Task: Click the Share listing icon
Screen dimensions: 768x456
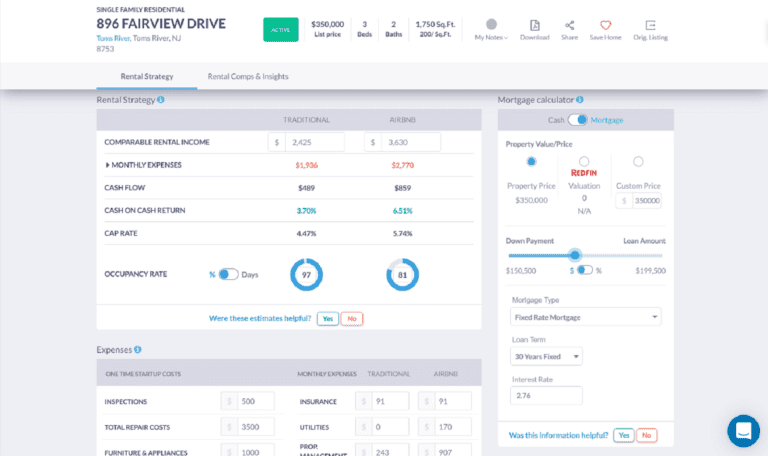Action: pyautogui.click(x=569, y=25)
